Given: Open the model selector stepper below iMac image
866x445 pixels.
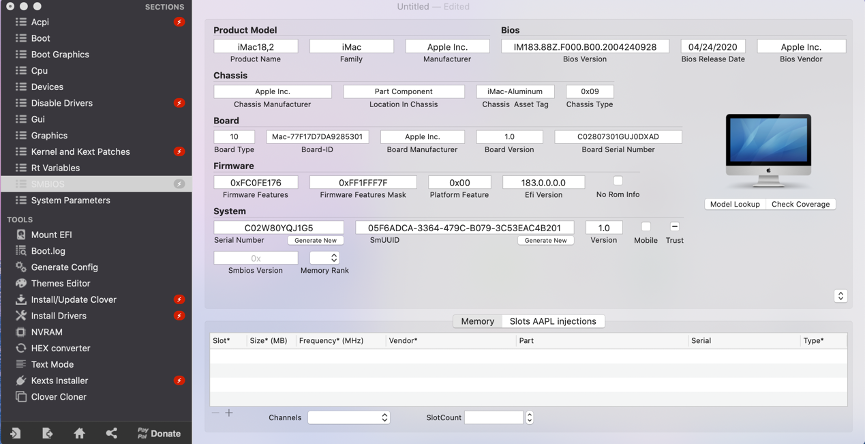Looking at the screenshot, I should click(x=840, y=296).
